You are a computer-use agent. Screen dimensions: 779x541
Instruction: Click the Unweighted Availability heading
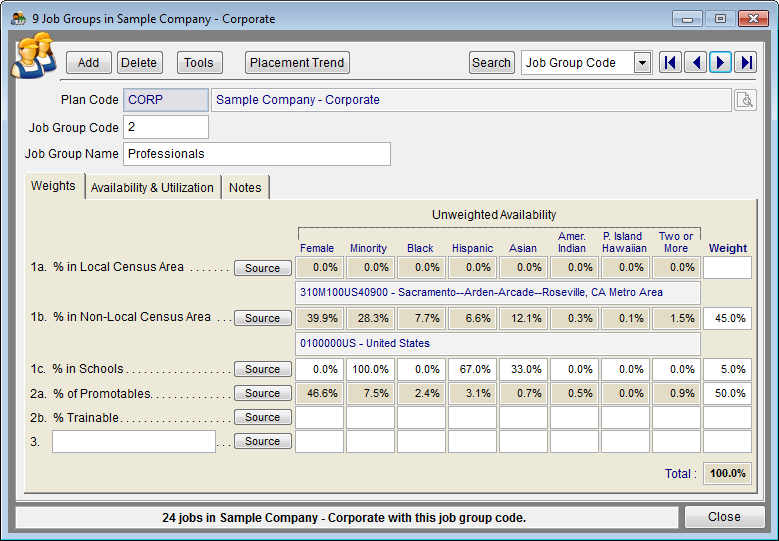point(494,215)
